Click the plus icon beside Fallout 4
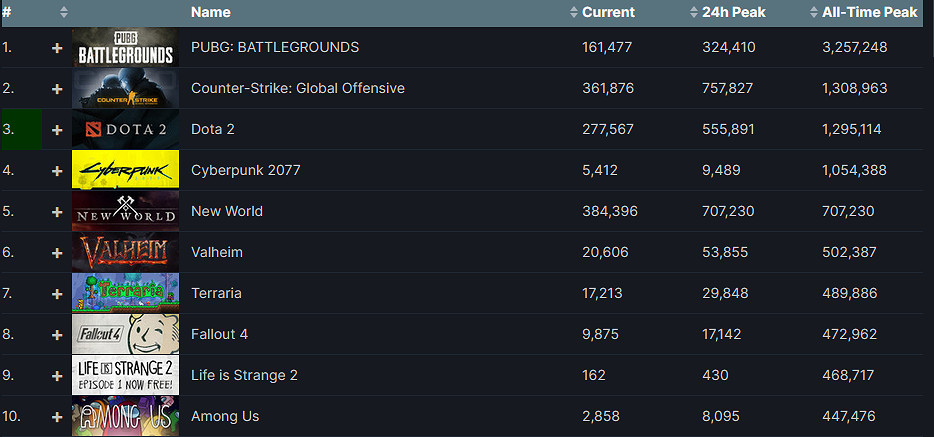The height and width of the screenshot is (437, 934). 57,335
